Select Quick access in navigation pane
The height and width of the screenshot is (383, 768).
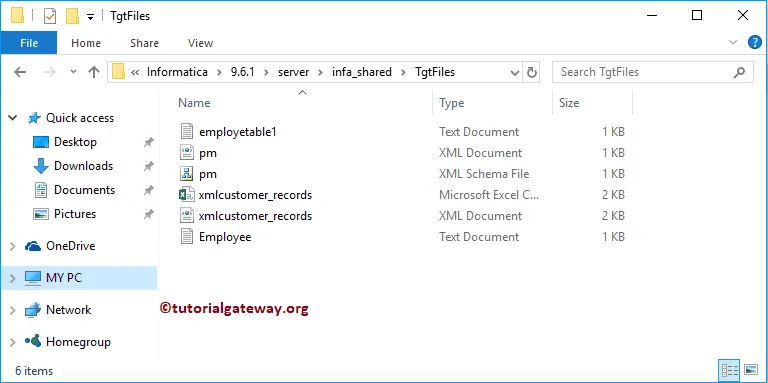coord(79,118)
